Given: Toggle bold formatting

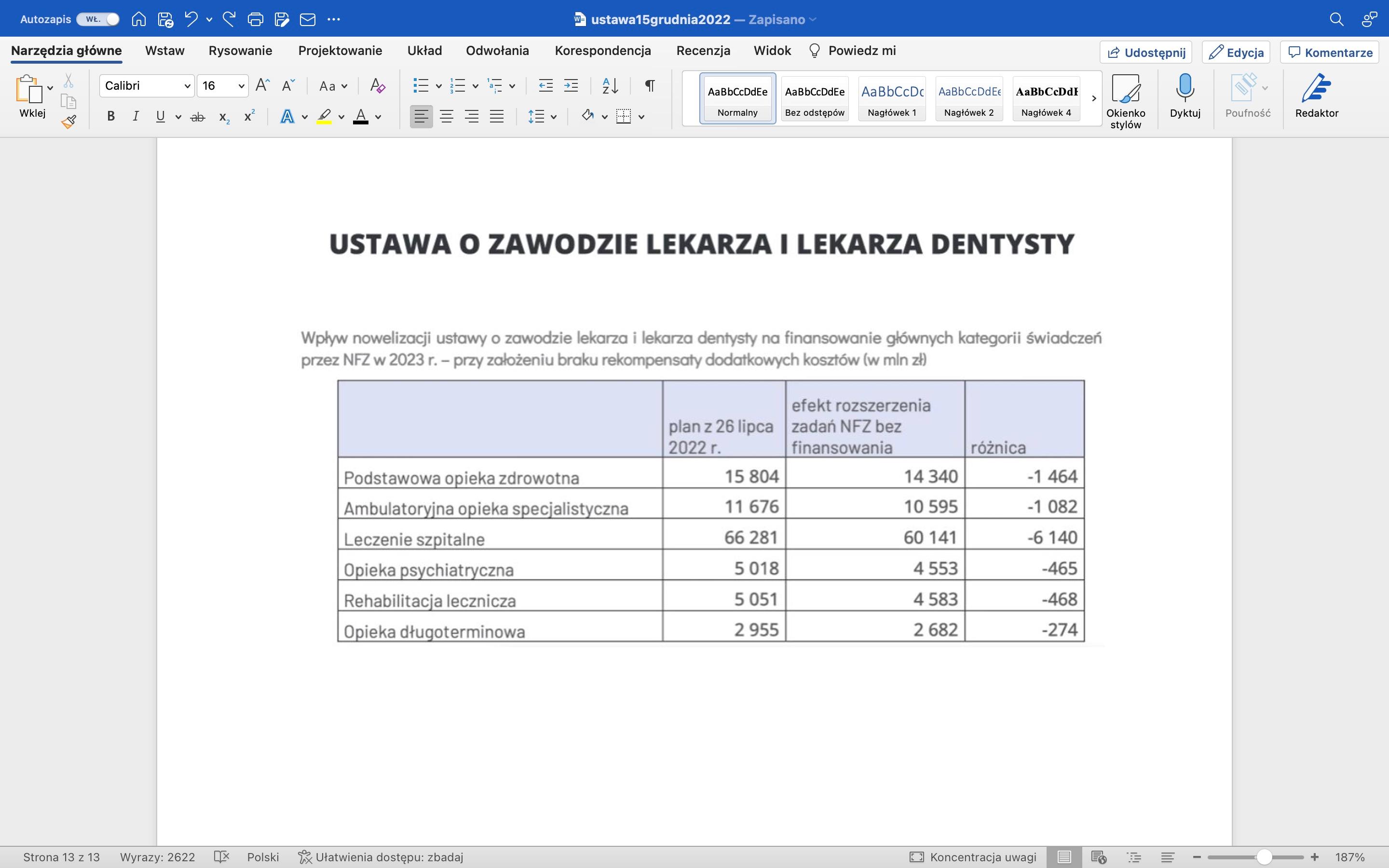Looking at the screenshot, I should tap(111, 117).
